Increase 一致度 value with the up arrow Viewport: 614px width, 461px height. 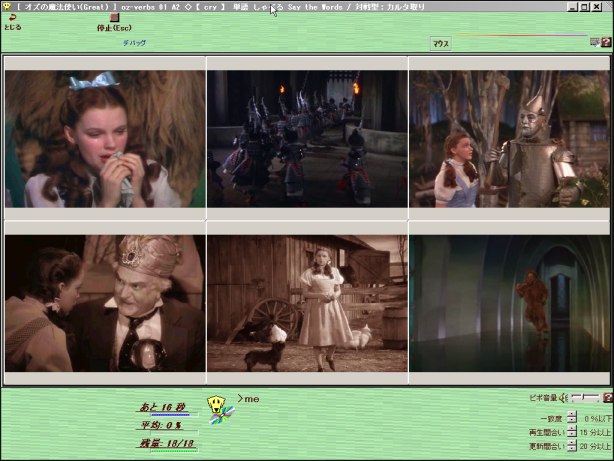click(571, 414)
